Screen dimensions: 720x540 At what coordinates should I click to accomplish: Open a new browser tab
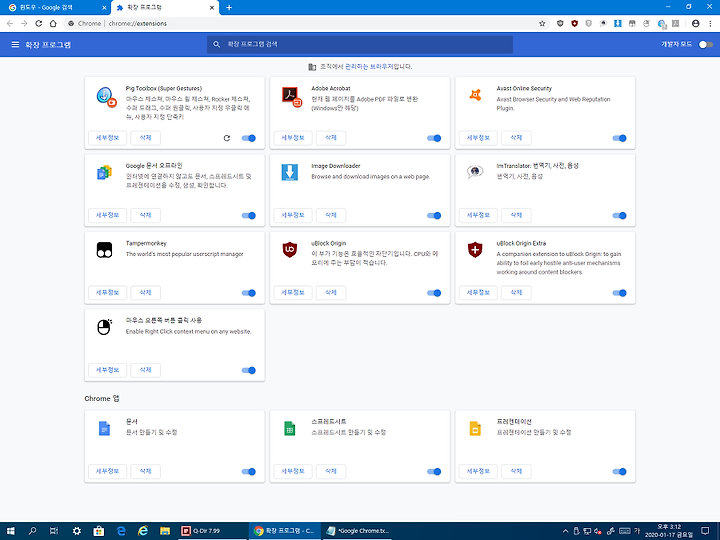point(229,8)
